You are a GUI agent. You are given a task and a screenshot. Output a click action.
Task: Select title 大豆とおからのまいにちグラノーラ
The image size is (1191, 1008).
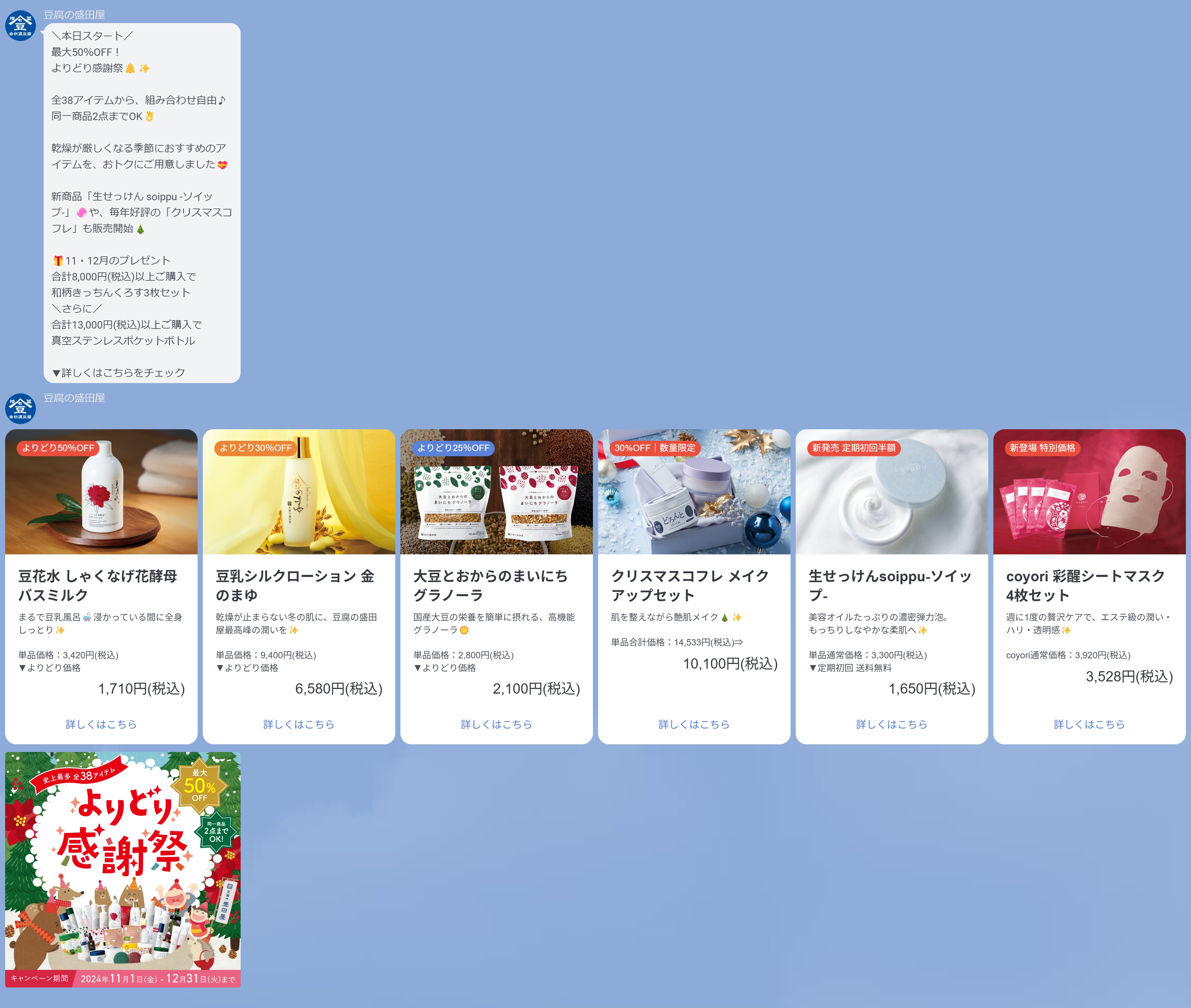[x=490, y=586]
